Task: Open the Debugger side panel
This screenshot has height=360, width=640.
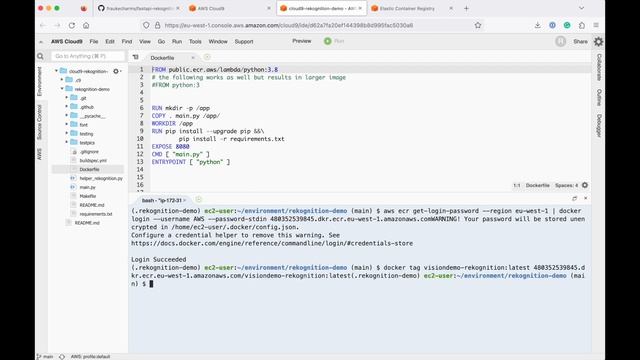Action: [x=599, y=126]
